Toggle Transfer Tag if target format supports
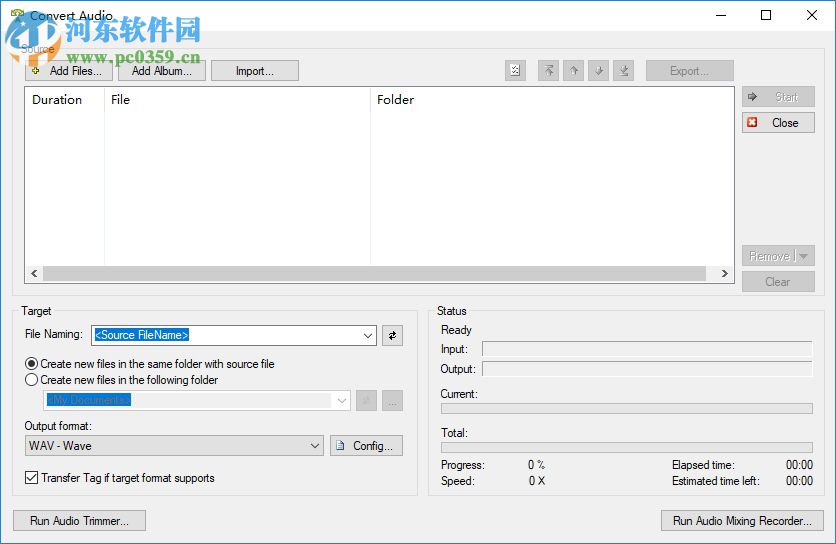Image resolution: width=836 pixels, height=544 pixels. (x=120, y=478)
